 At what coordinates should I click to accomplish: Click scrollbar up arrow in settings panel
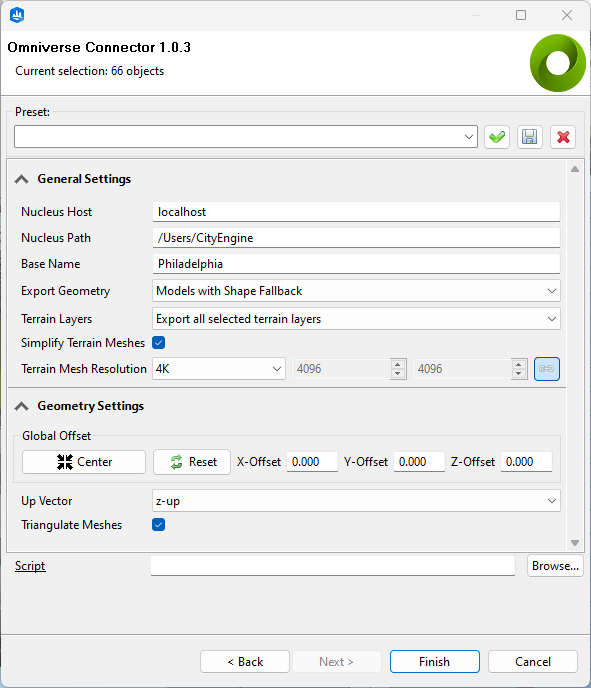point(575,169)
